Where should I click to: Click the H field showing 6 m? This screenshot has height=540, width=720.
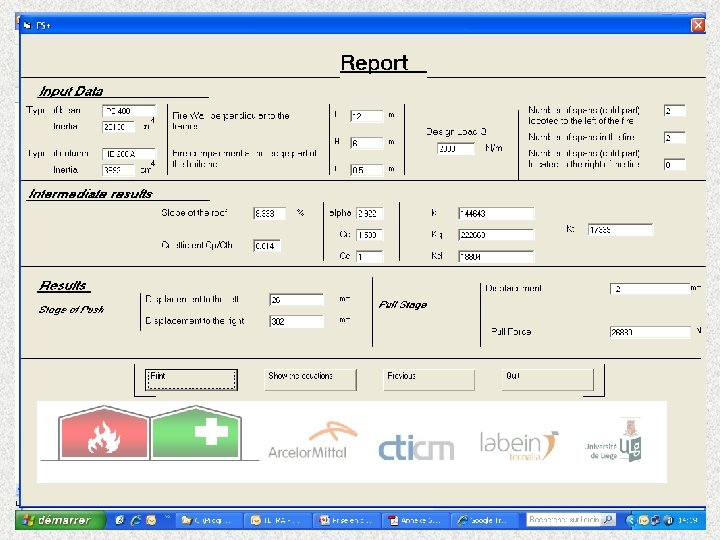pos(366,143)
